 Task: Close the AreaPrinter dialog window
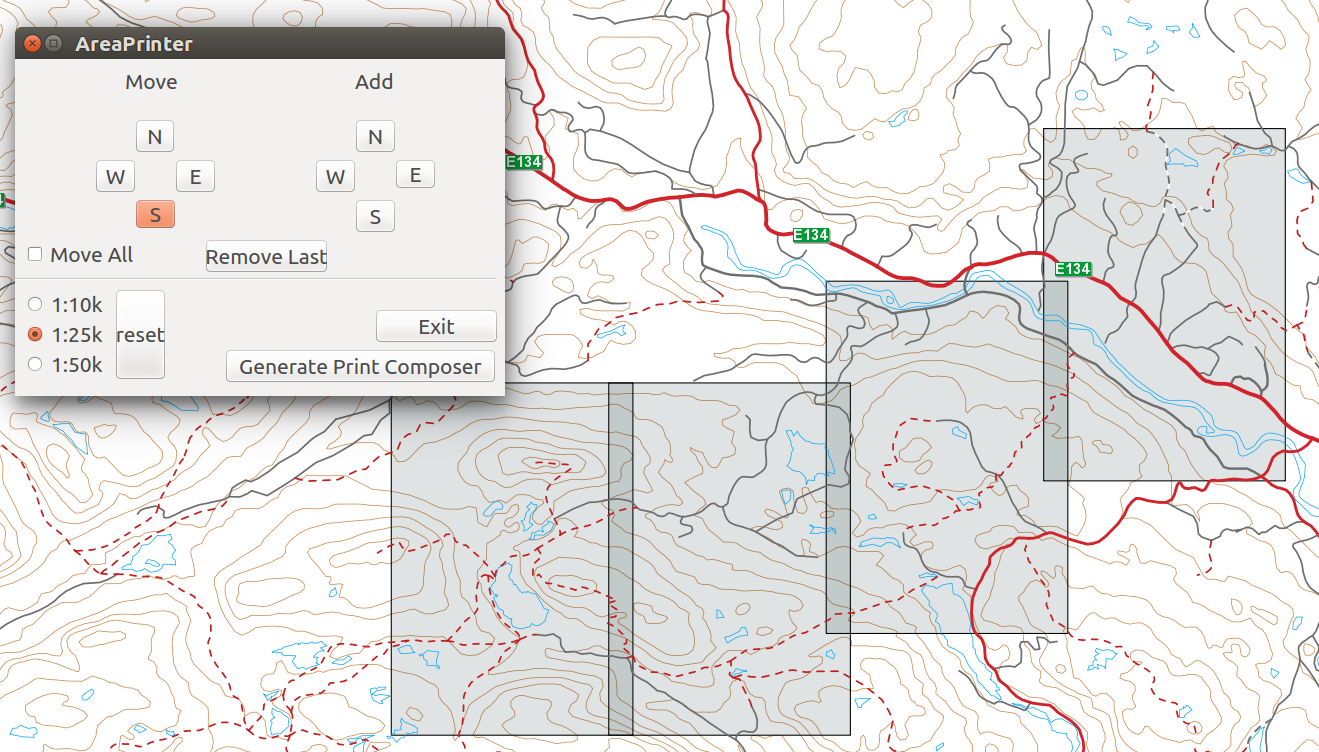tap(32, 44)
